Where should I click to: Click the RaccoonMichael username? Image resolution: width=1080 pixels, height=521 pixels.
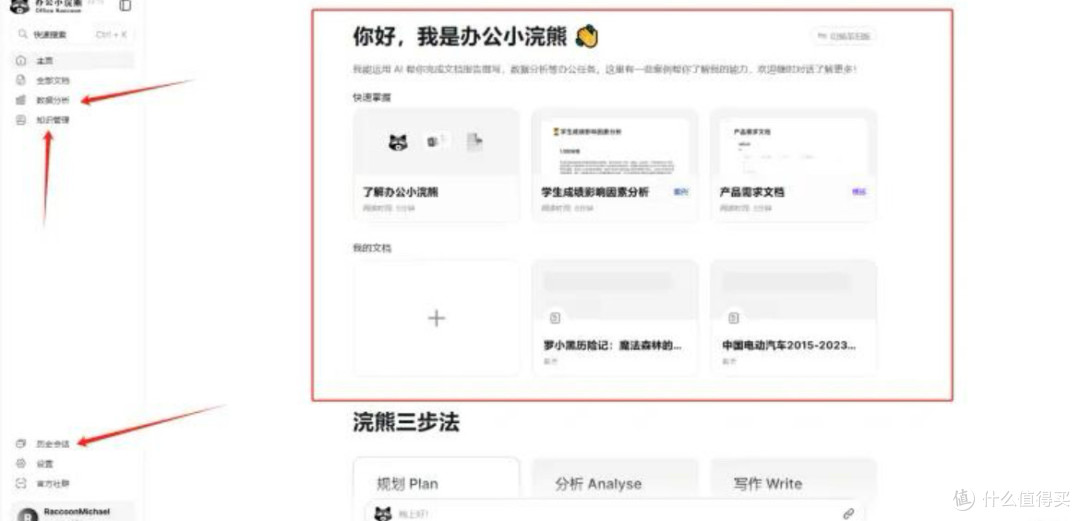76,512
